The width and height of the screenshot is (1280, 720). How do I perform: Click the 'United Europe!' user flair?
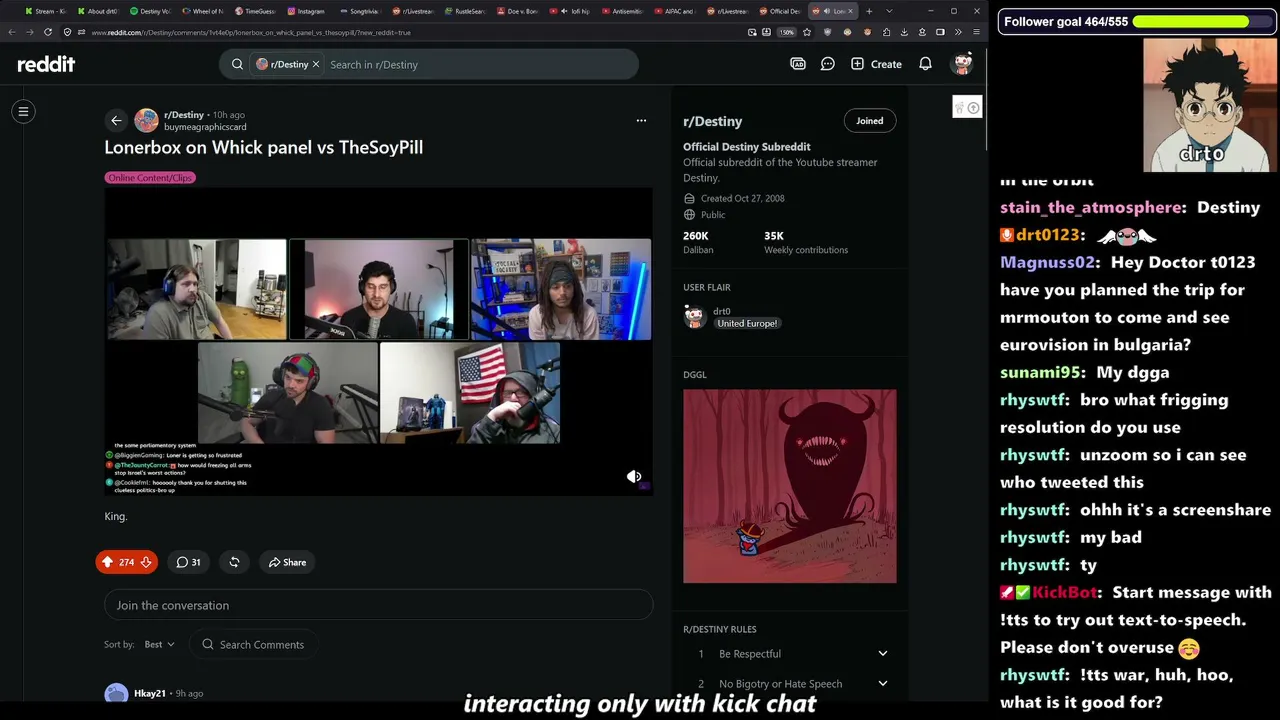click(x=747, y=323)
